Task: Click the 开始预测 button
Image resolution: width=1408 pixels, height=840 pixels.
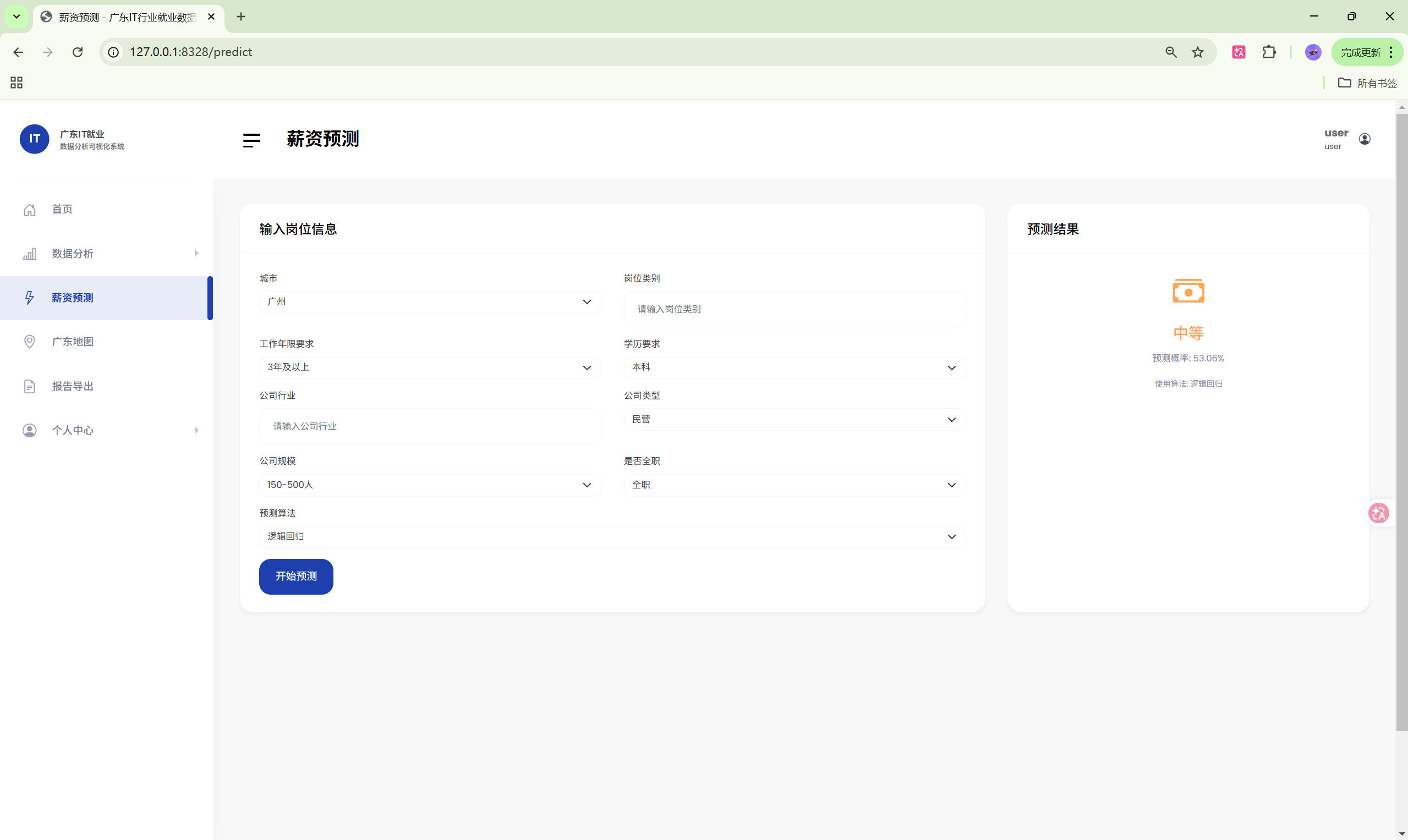Action: click(x=295, y=576)
